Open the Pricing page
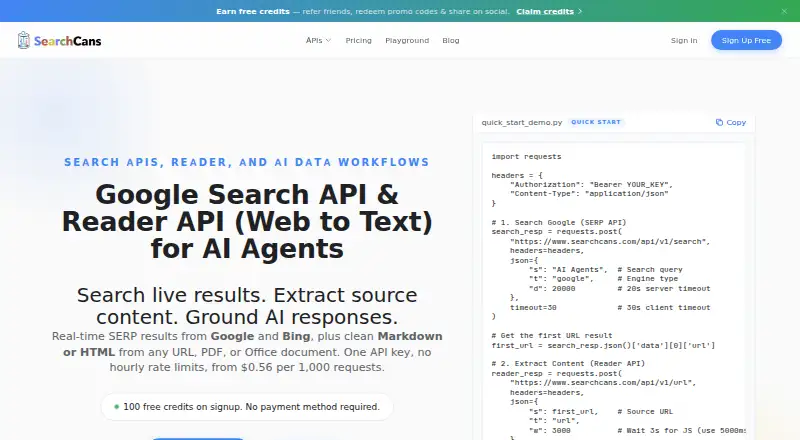 [358, 40]
